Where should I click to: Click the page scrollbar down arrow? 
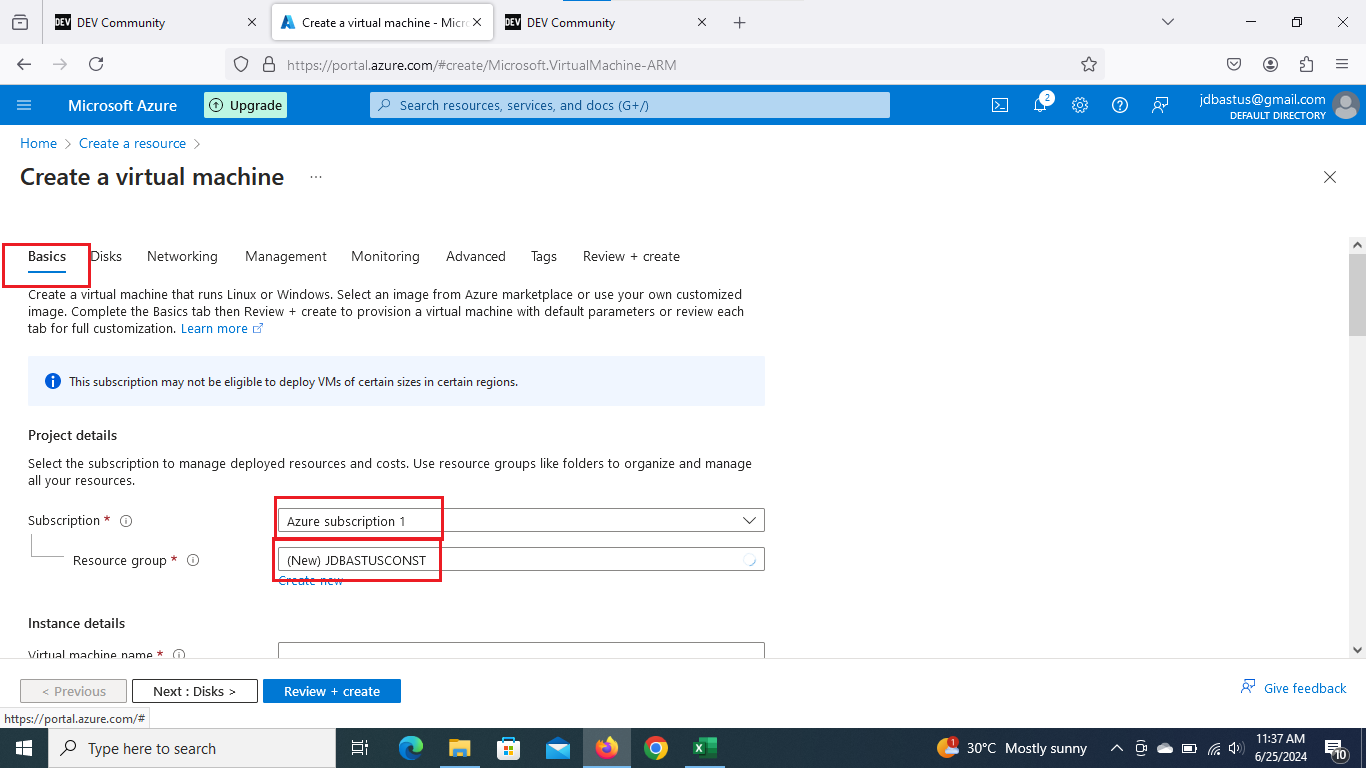(1357, 650)
